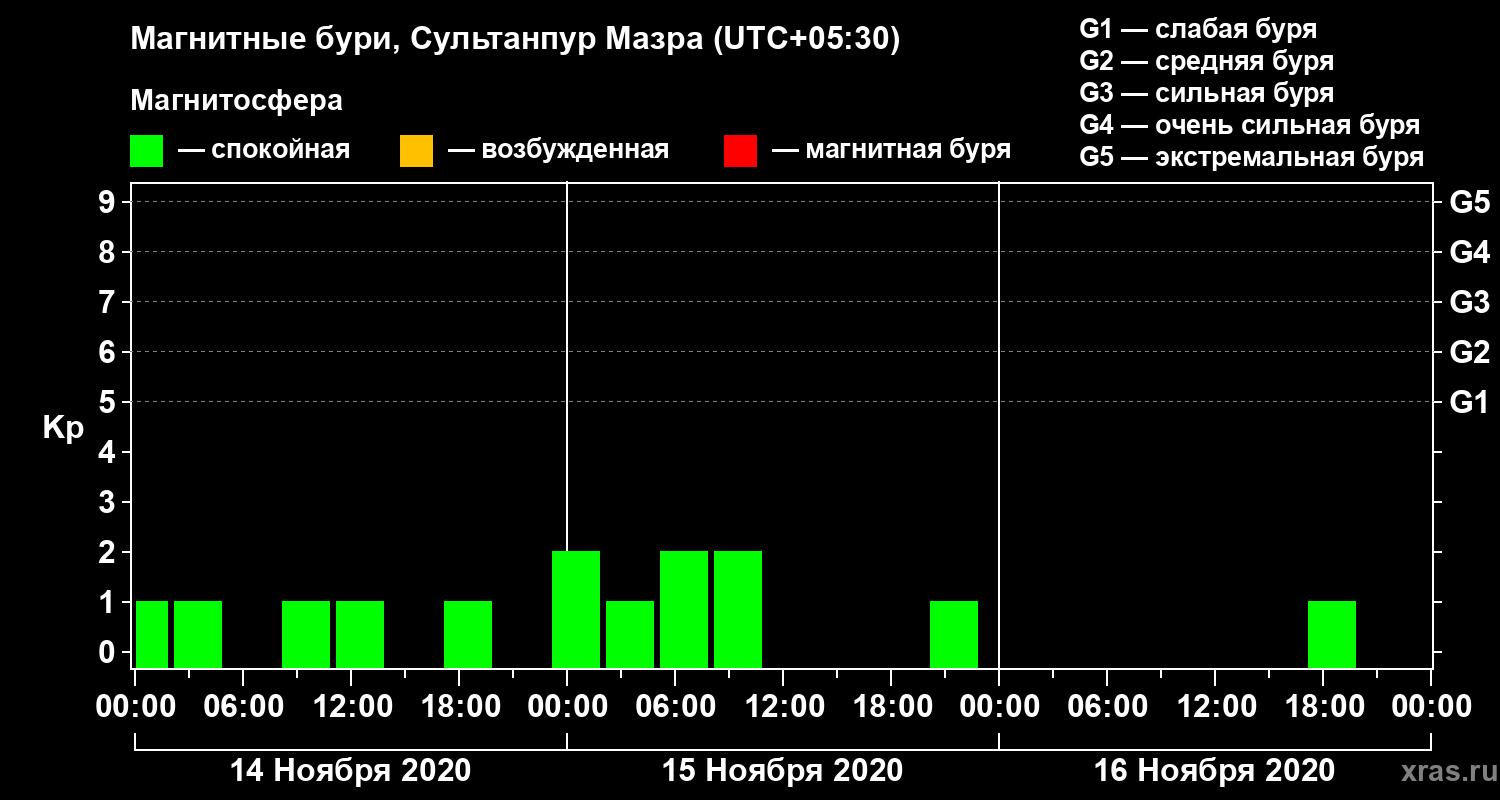Click the Kp 1 bar around 18:00 on 14 Ноября

coord(468,634)
